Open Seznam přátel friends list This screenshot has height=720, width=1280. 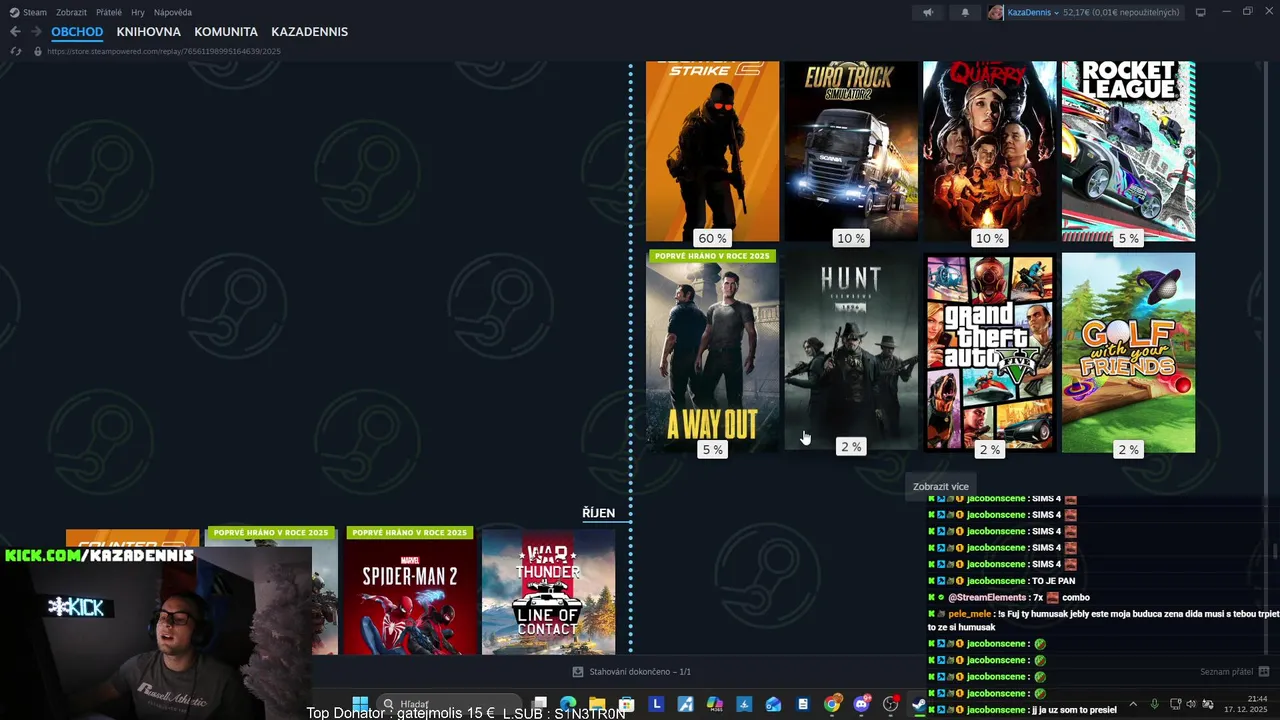pos(1227,672)
